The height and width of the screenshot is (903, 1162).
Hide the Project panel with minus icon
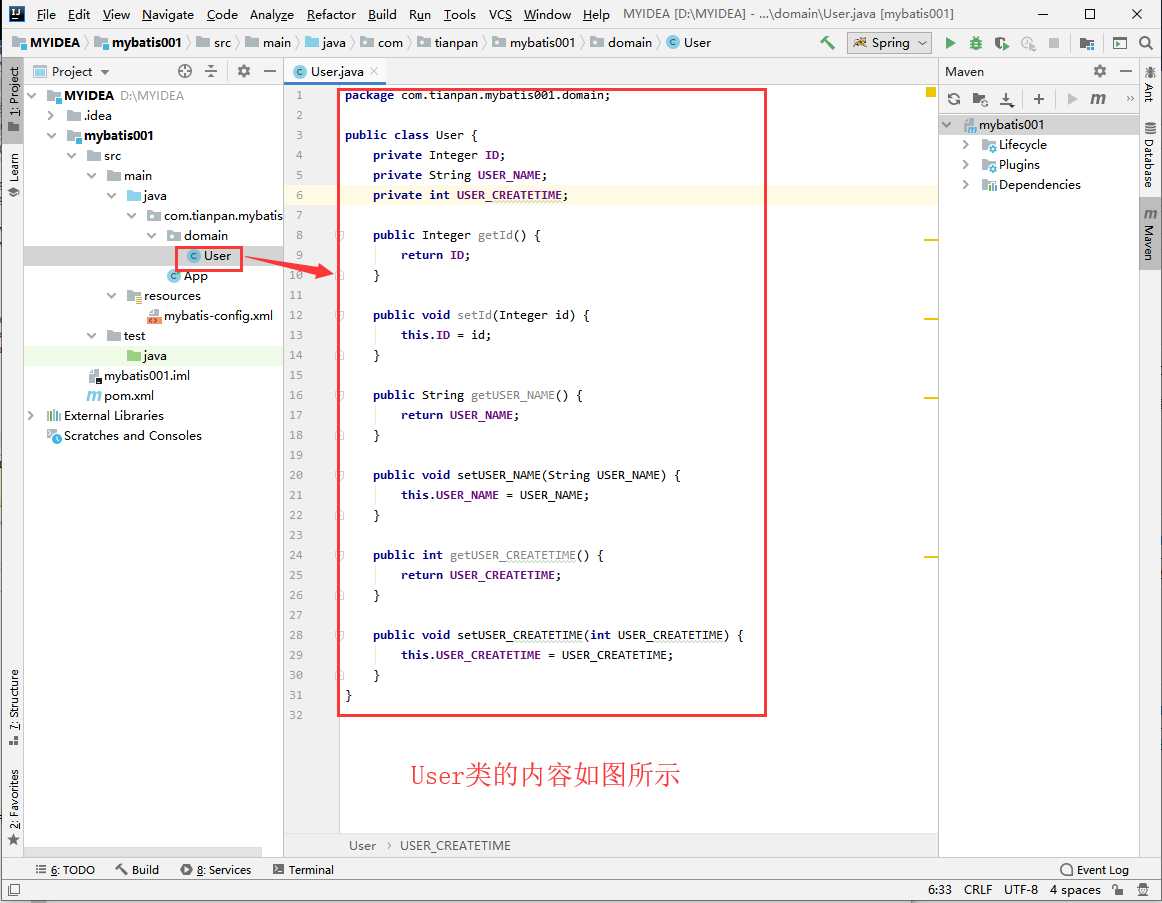pos(270,71)
